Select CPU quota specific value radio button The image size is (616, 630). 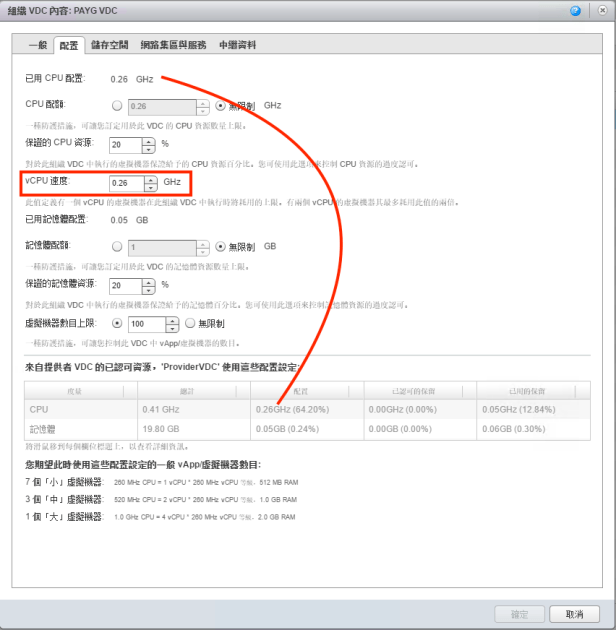click(x=118, y=105)
